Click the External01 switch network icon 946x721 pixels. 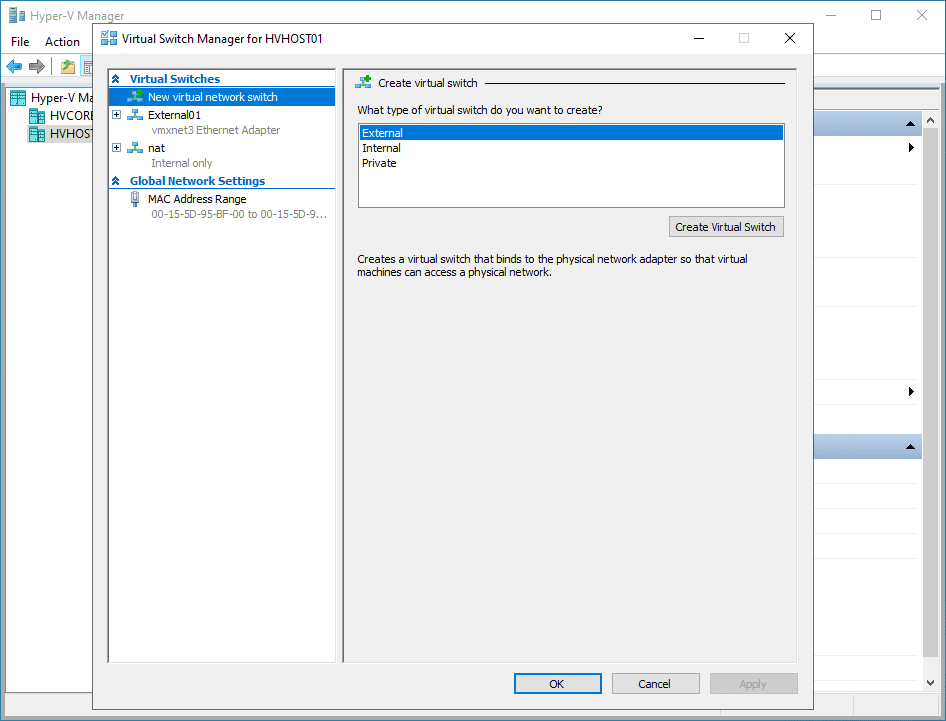135,115
